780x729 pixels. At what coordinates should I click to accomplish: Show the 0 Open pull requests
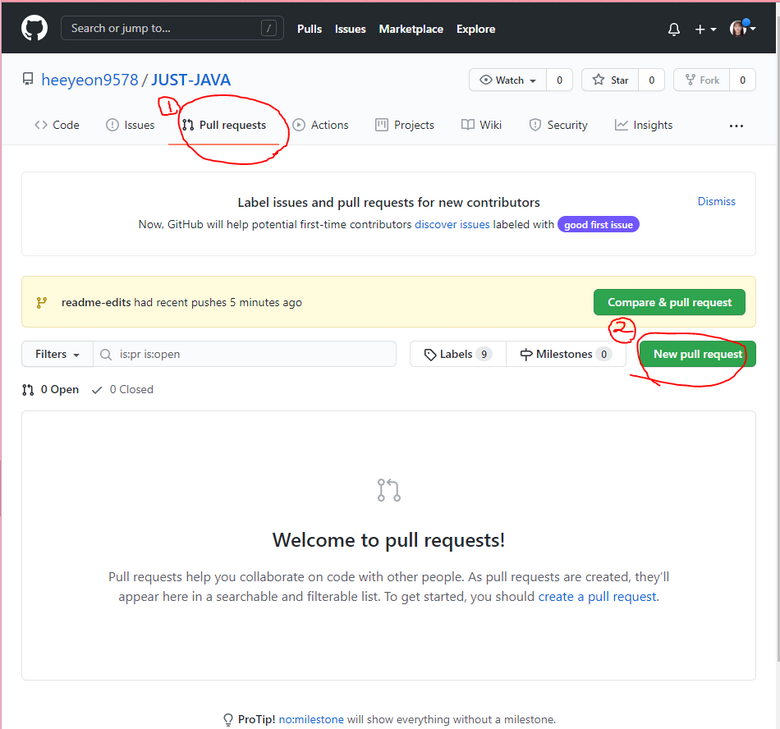(50, 389)
